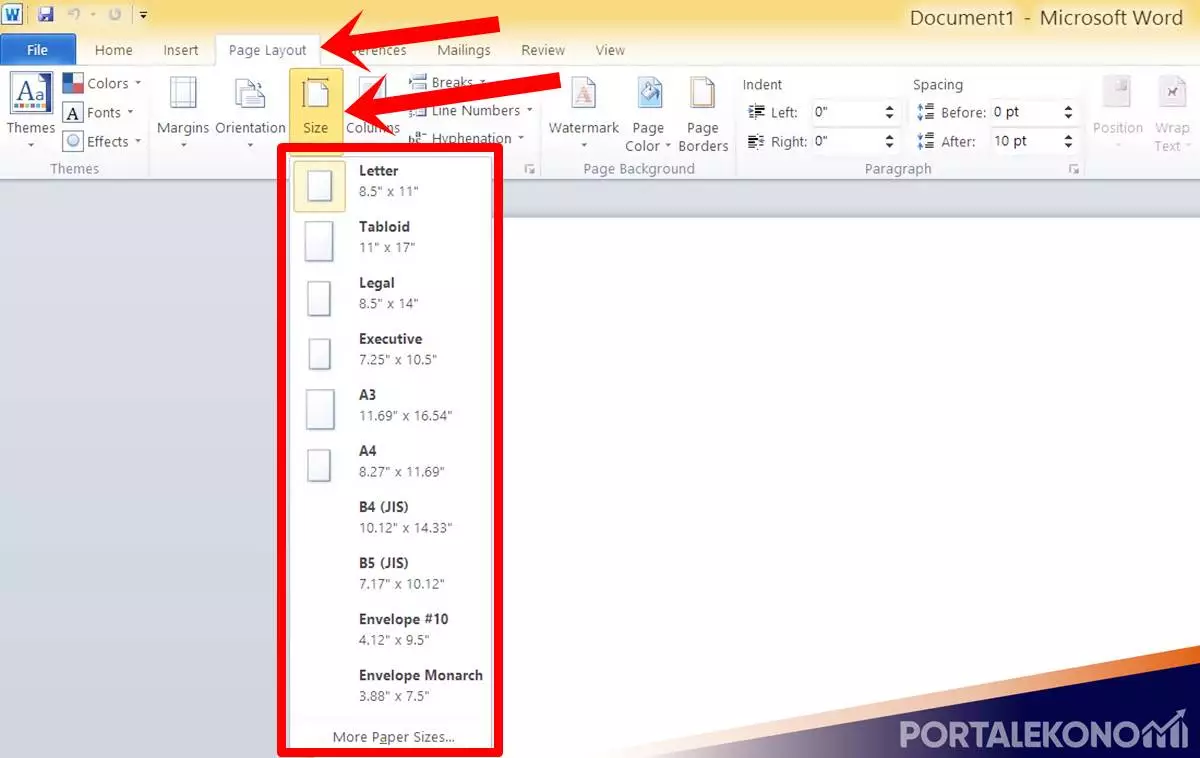
Task: Choose the Executive 7.25" x 10.5" paper size
Action: click(x=391, y=353)
